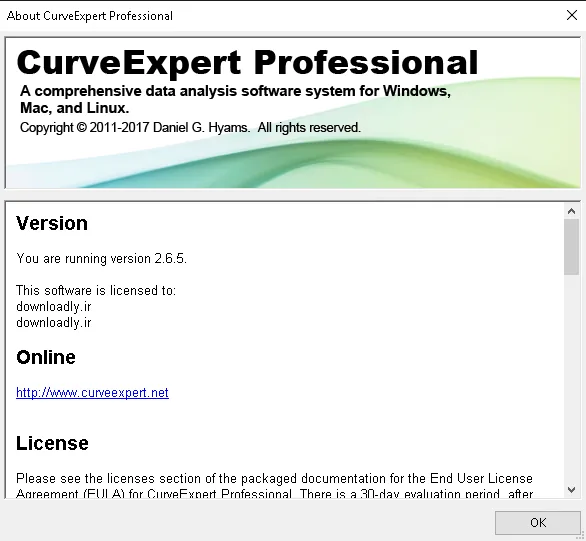Click the scrollbar up arrow

(571, 211)
